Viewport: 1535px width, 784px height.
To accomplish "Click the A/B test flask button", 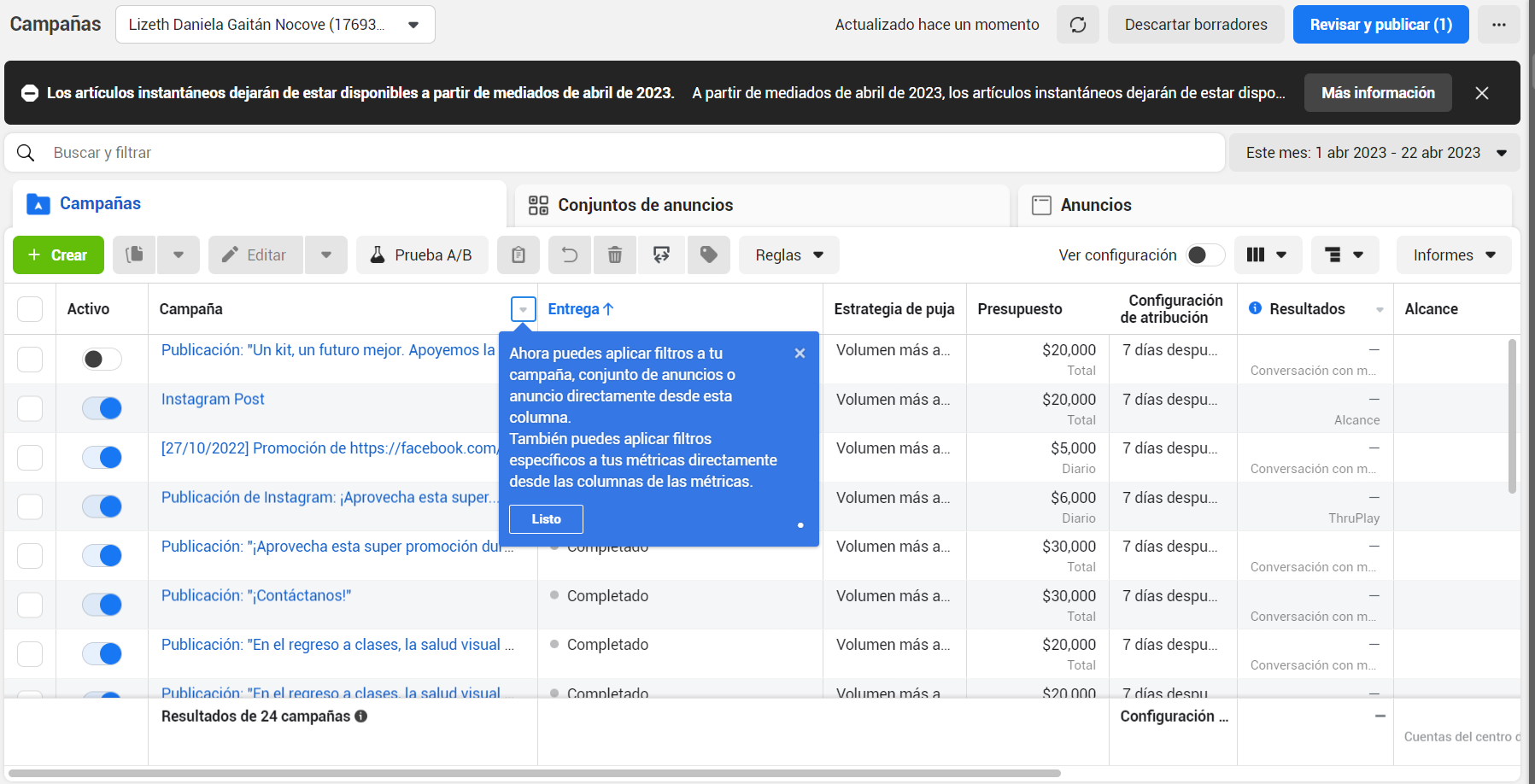I will pyautogui.click(x=422, y=255).
